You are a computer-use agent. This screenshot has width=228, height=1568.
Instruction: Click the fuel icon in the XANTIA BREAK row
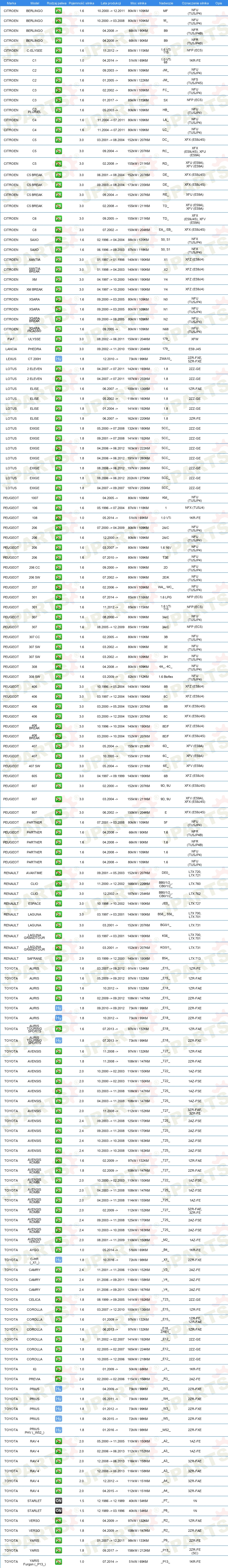click(58, 270)
